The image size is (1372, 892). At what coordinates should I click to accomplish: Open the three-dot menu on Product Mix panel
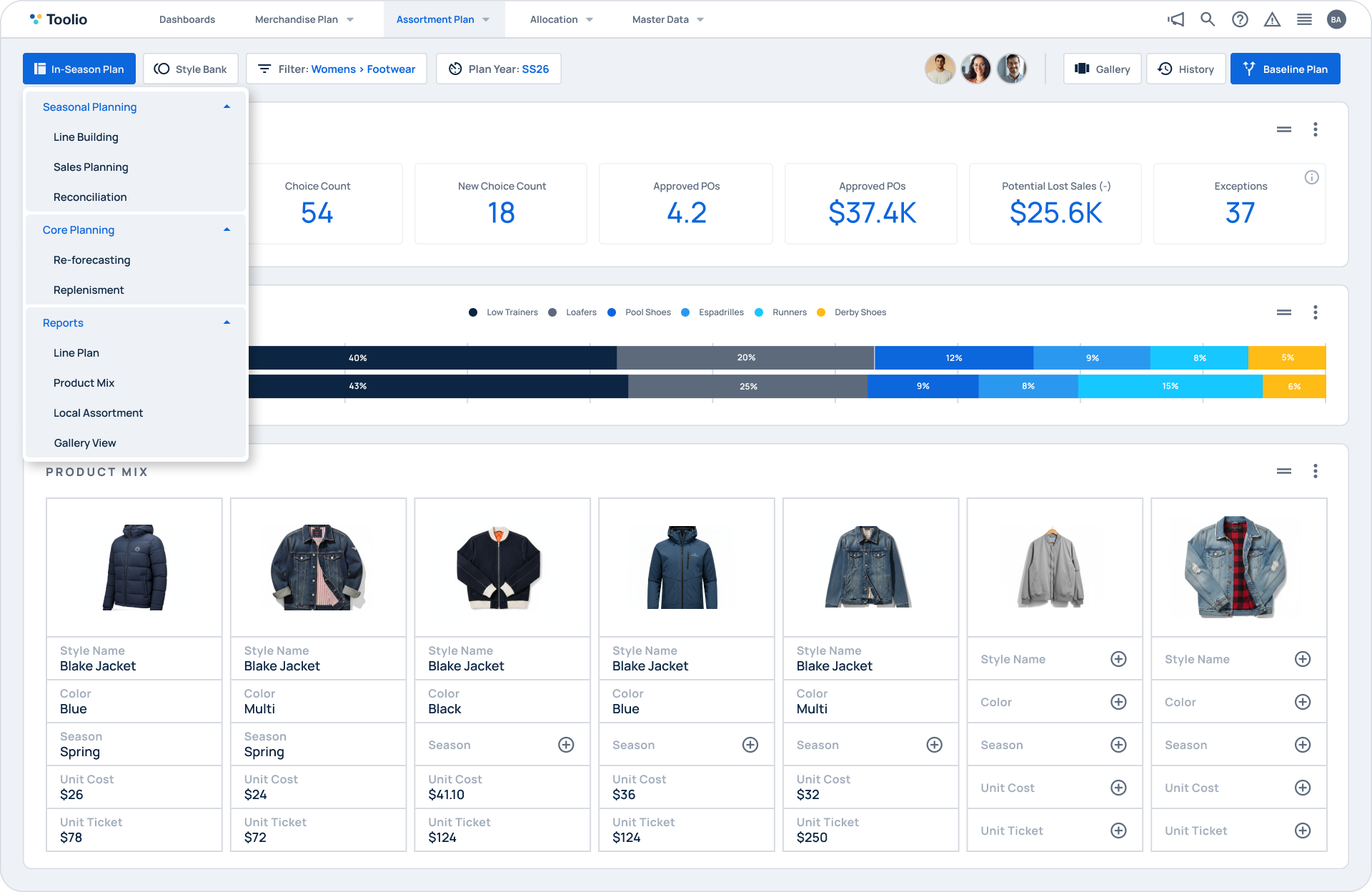(1315, 471)
